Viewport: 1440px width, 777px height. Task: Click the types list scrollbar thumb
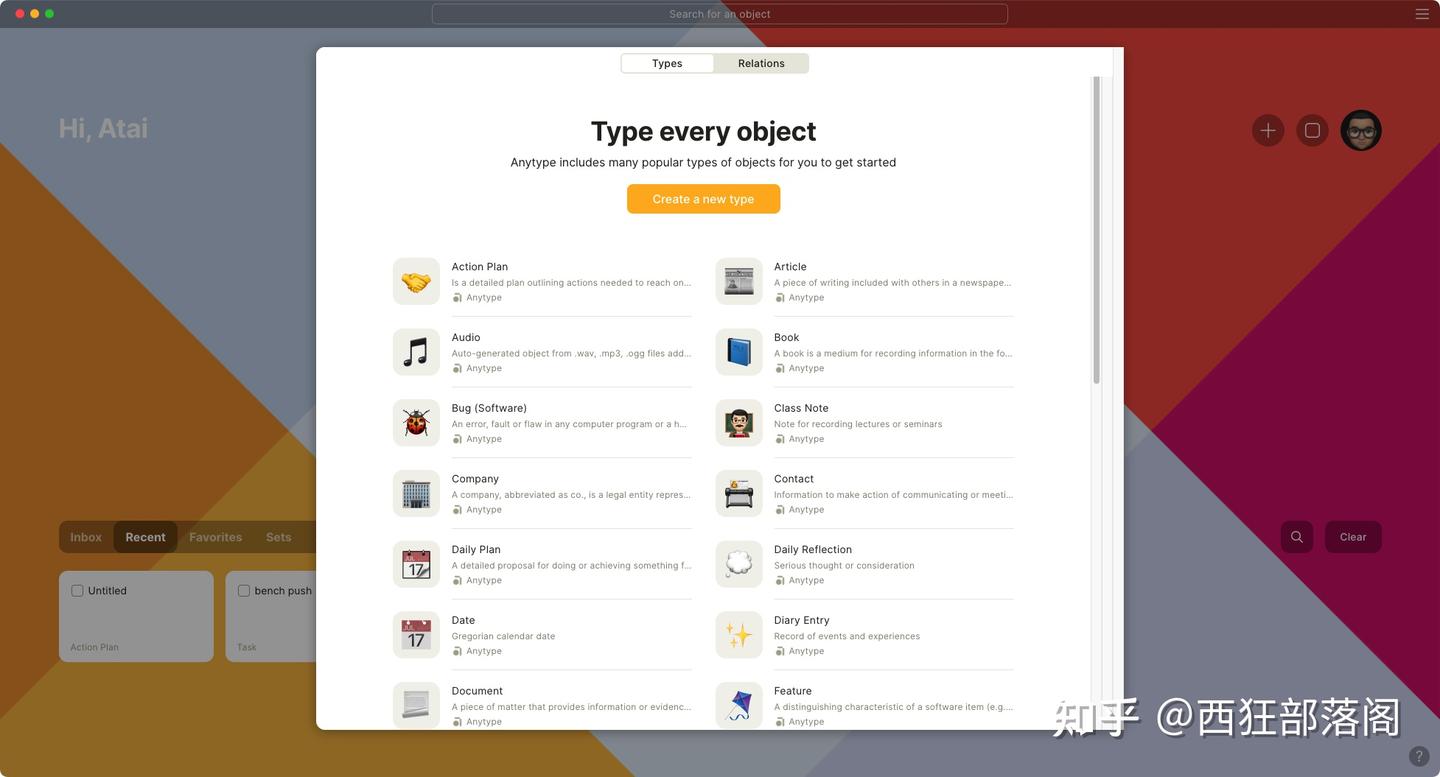coord(1097,230)
